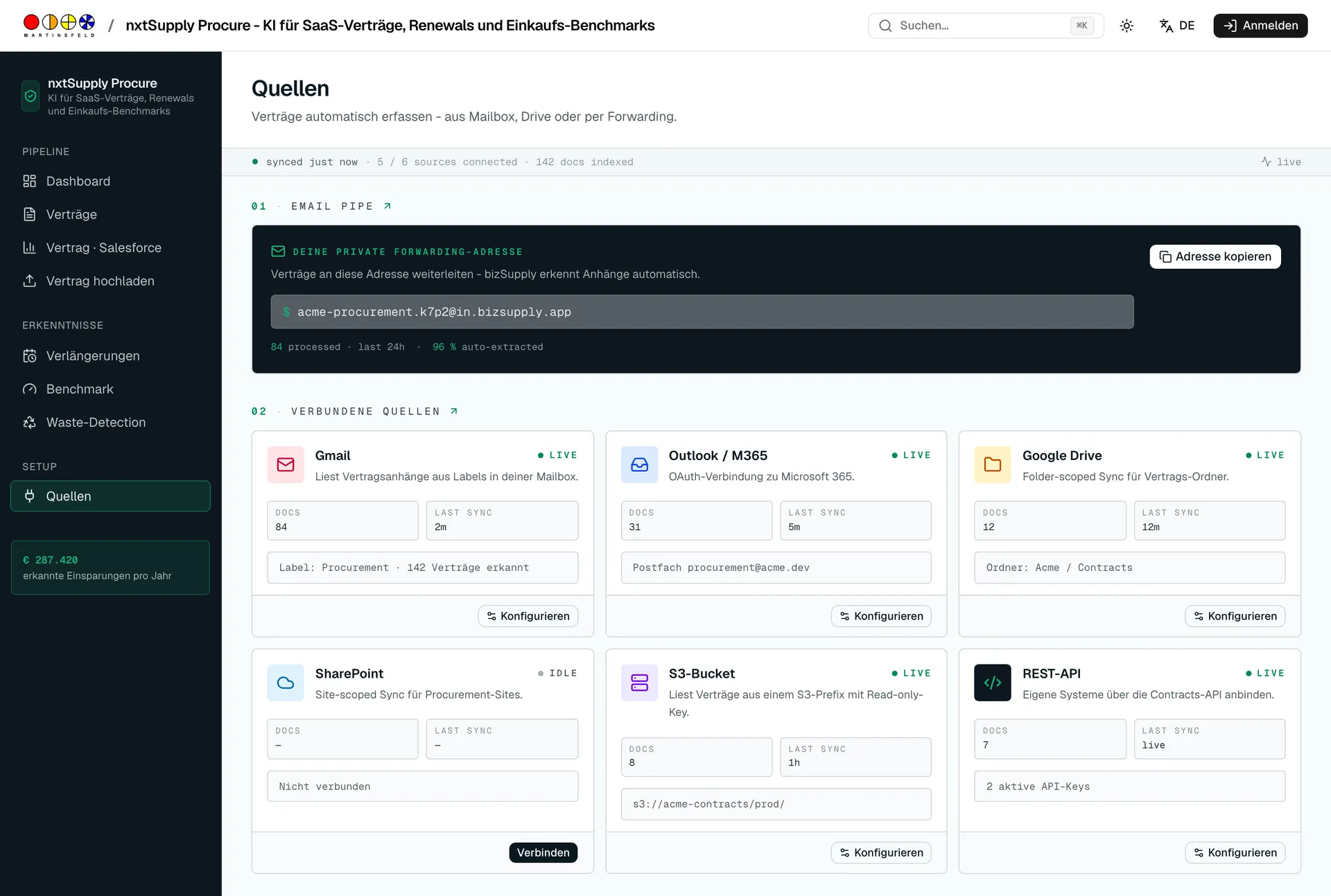Click arrow link next to EMAIL PIPE

pos(388,206)
